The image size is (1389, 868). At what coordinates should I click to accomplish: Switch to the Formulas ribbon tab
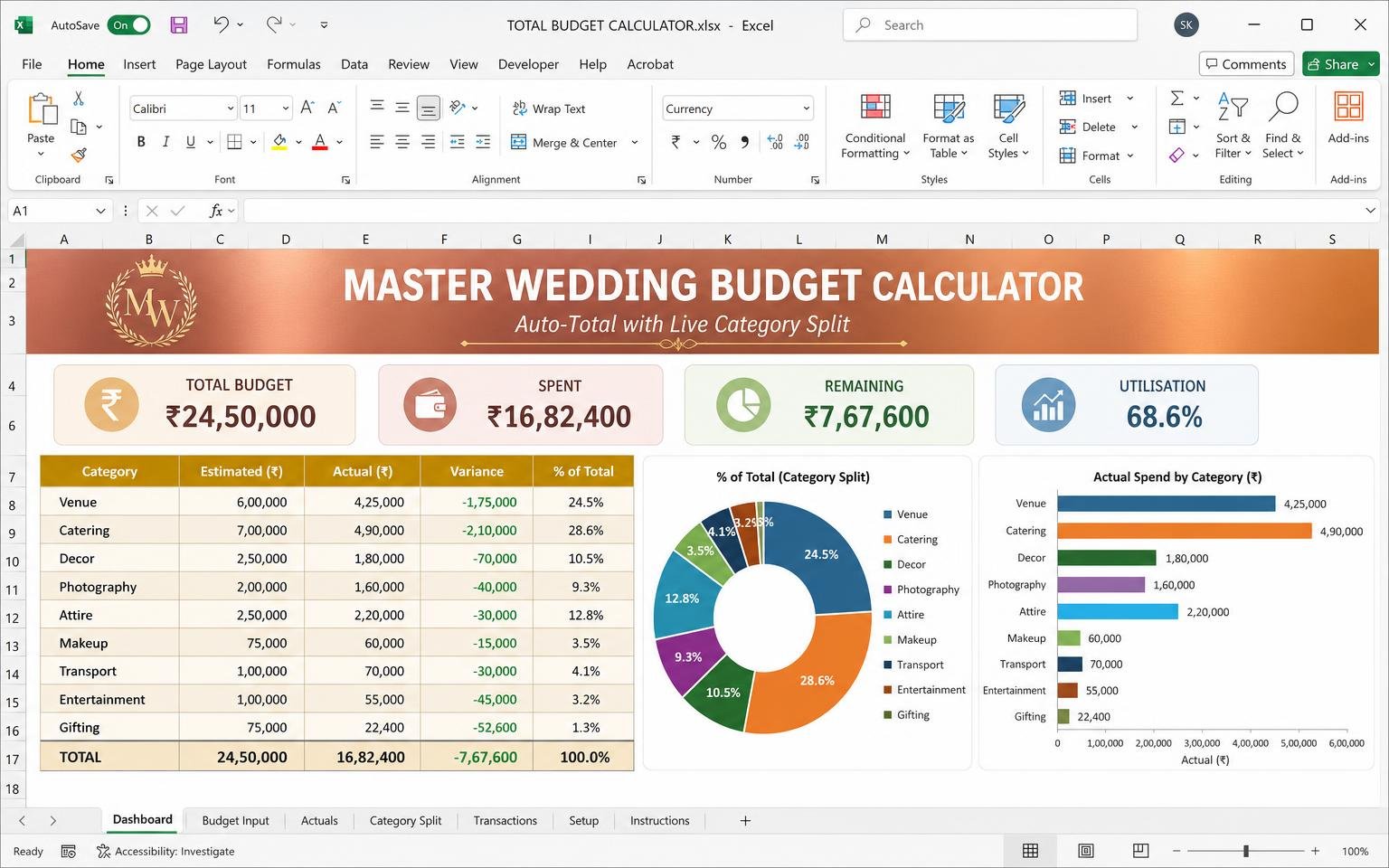tap(294, 64)
